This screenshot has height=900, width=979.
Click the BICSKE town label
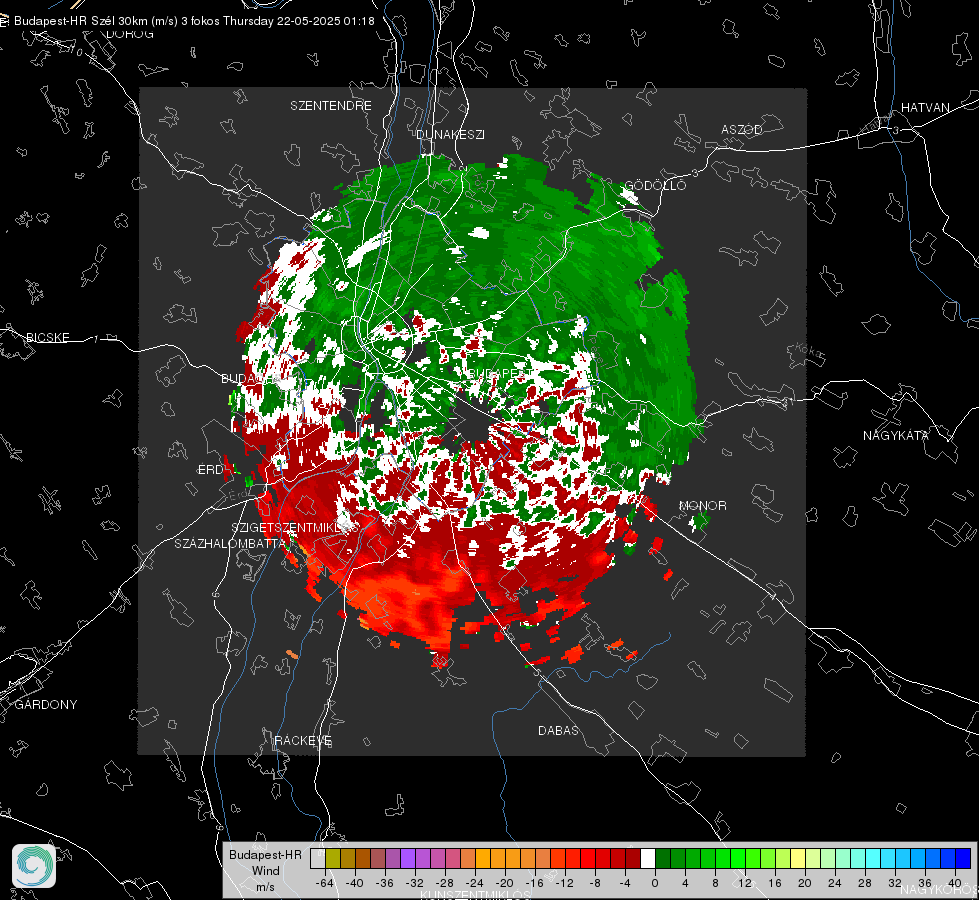point(47,337)
